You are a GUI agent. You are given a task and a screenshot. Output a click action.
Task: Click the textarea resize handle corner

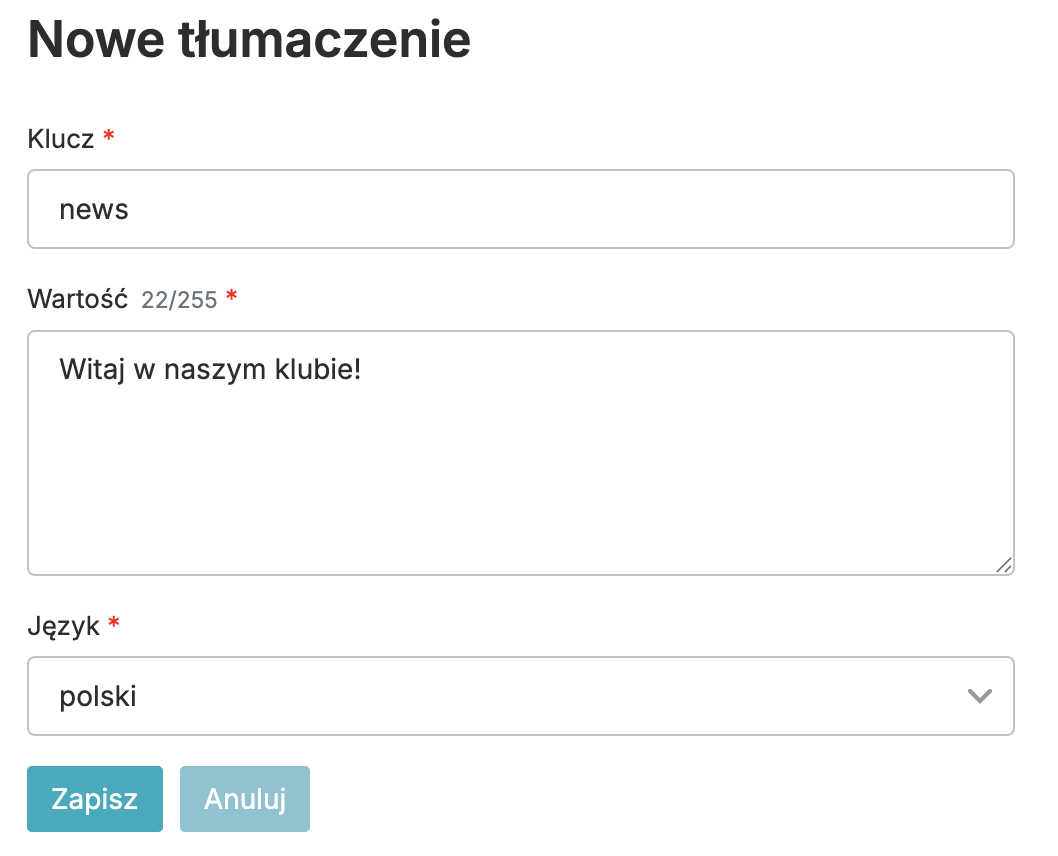point(1003,565)
